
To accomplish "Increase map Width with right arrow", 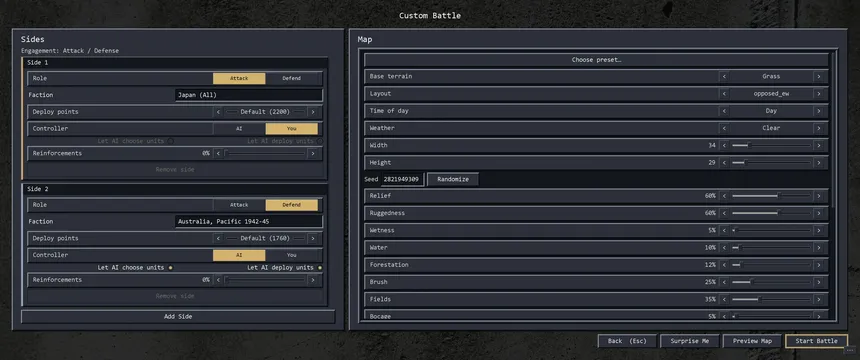I will (x=819, y=145).
